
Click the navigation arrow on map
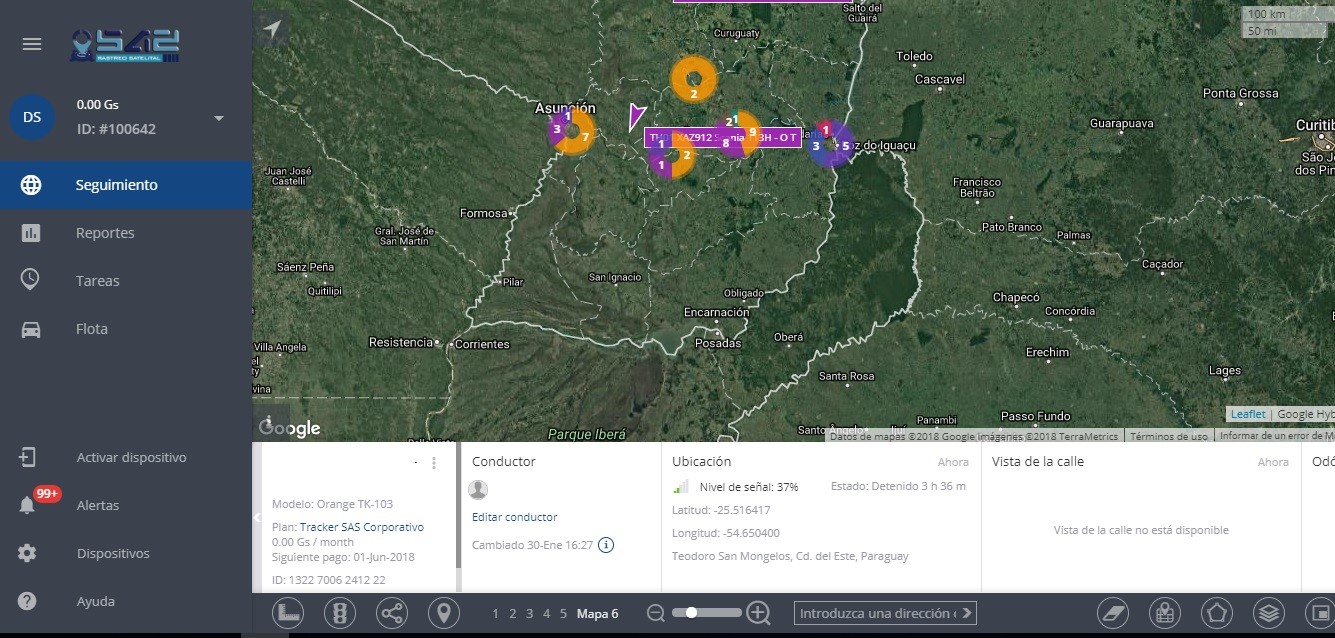272,30
